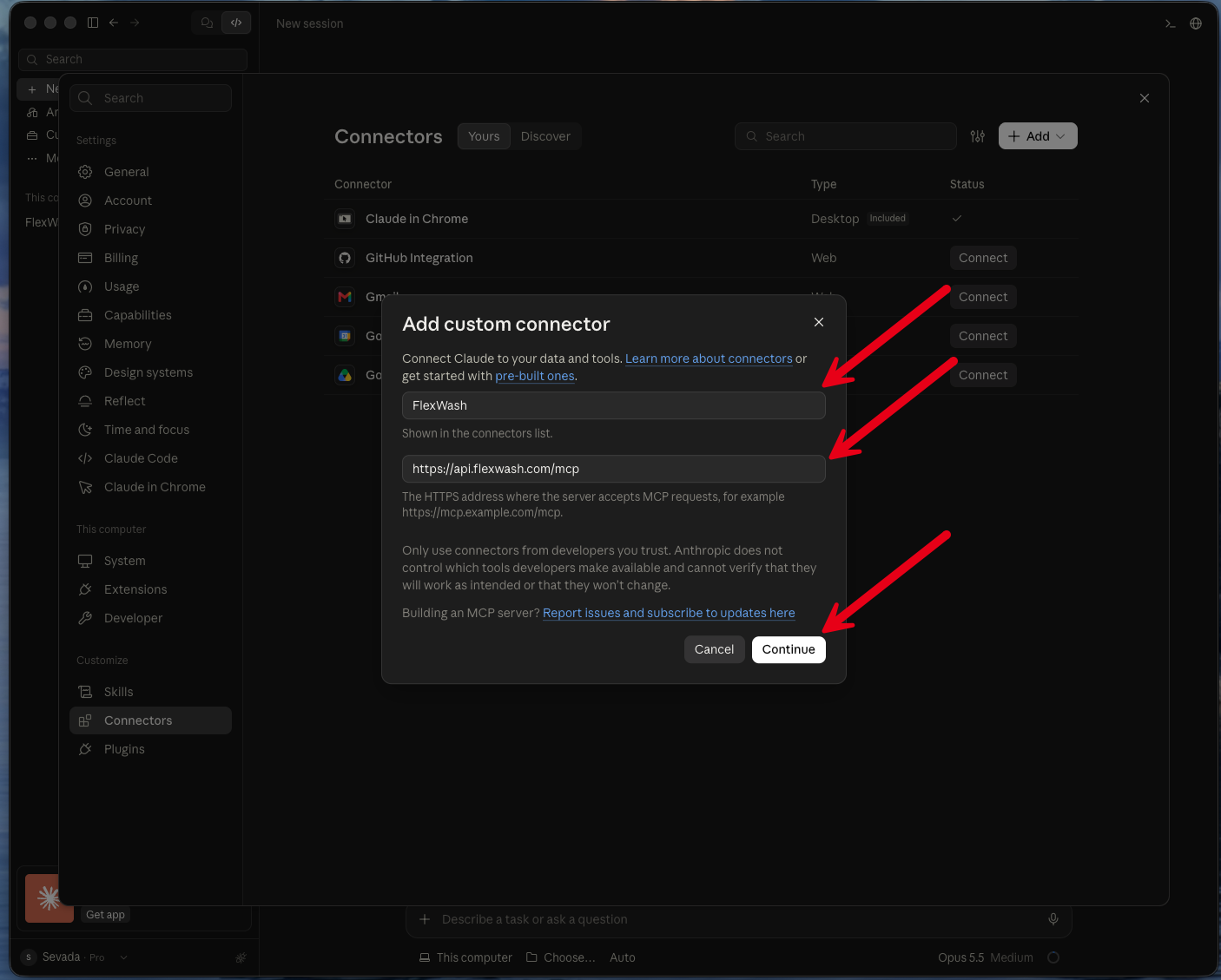The image size is (1221, 980).
Task: Click the Gmail connector icon
Action: point(345,297)
